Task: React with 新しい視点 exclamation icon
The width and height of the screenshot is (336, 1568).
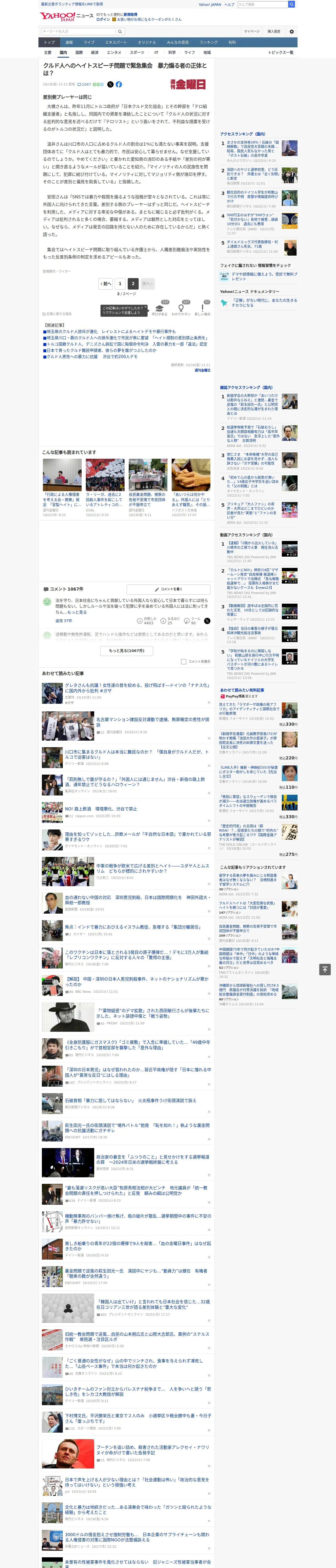Action: click(x=203, y=308)
